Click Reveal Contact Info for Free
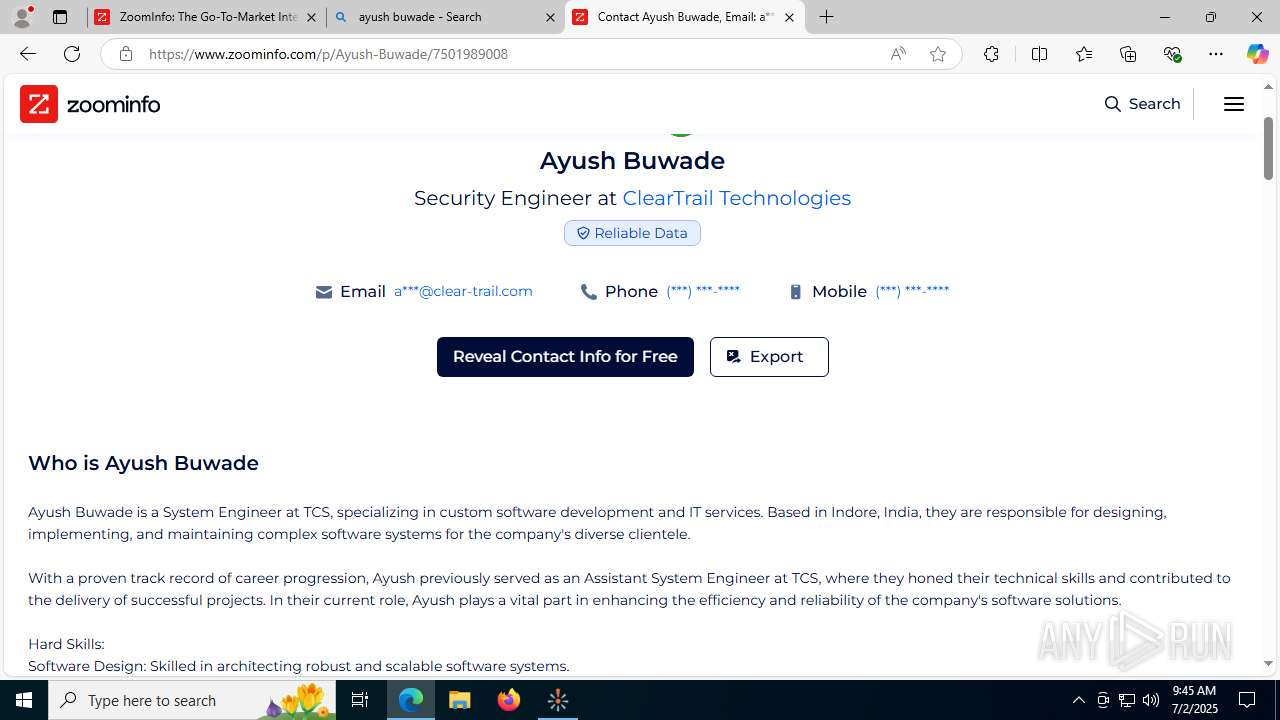This screenshot has width=1280, height=720. tap(565, 357)
